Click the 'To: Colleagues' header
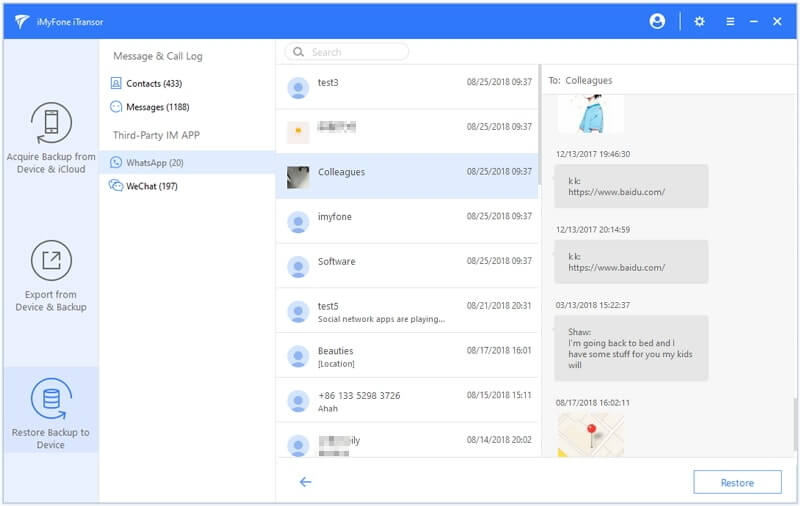The image size is (800, 506). point(580,80)
